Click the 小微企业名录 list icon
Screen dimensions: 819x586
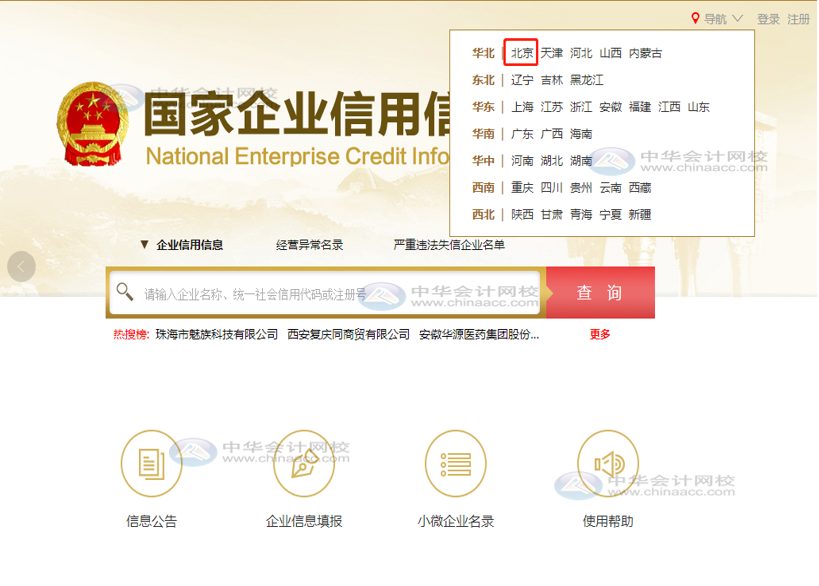[x=455, y=464]
